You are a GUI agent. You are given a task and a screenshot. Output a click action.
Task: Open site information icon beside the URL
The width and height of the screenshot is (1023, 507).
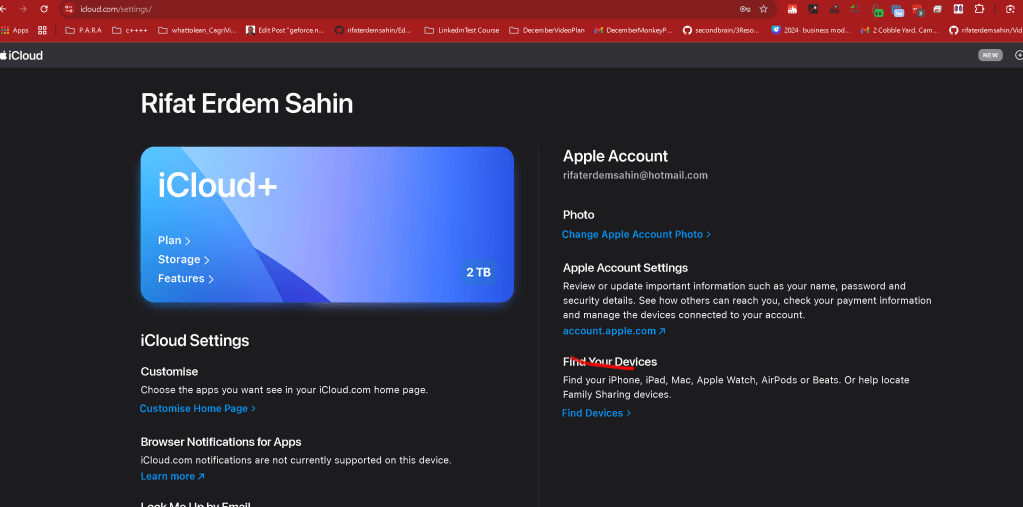pos(69,9)
